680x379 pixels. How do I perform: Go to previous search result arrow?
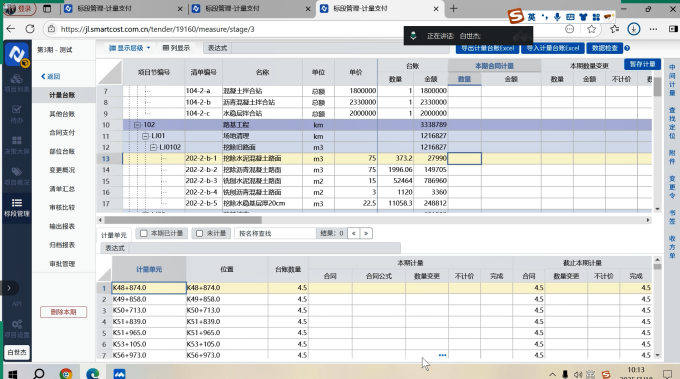pyautogui.click(x=353, y=233)
